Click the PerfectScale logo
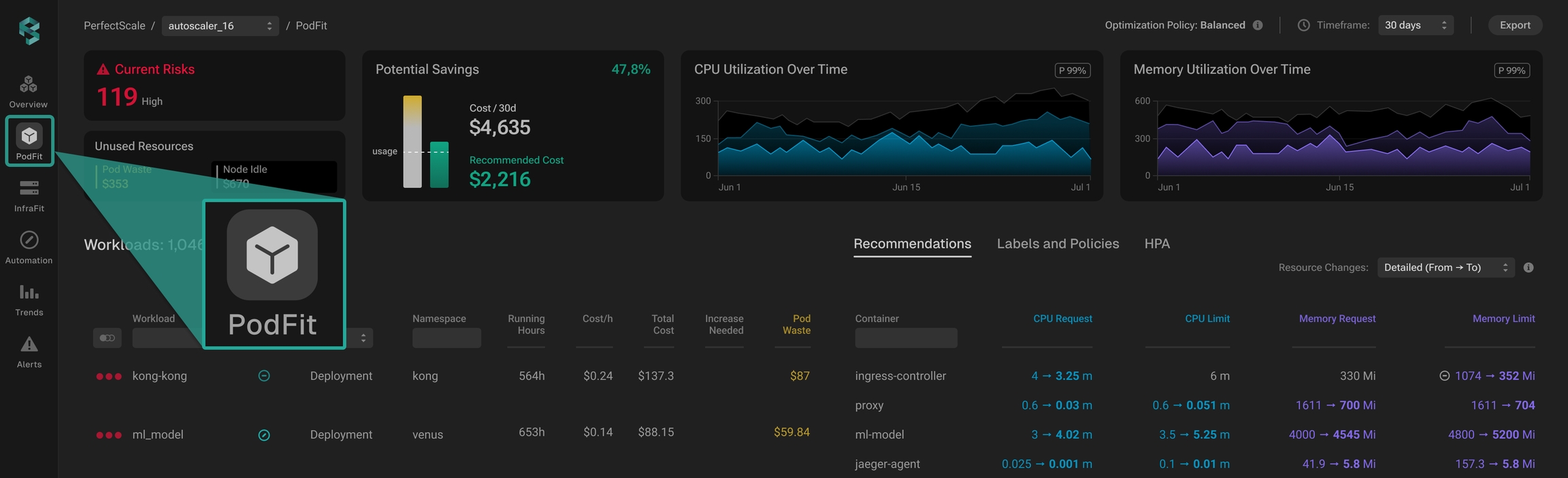This screenshot has height=478, width=1568. 29,31
